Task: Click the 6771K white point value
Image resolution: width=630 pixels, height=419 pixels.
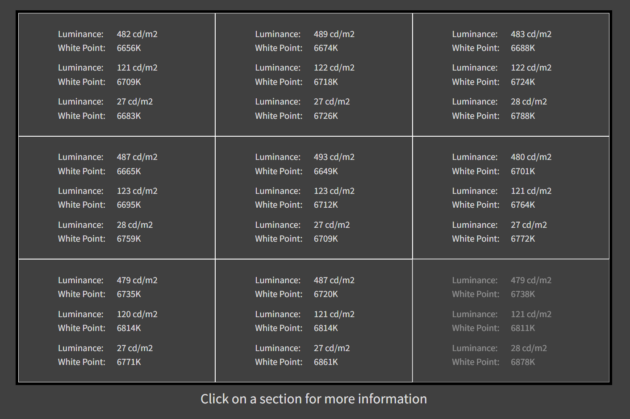Action: [x=129, y=362]
